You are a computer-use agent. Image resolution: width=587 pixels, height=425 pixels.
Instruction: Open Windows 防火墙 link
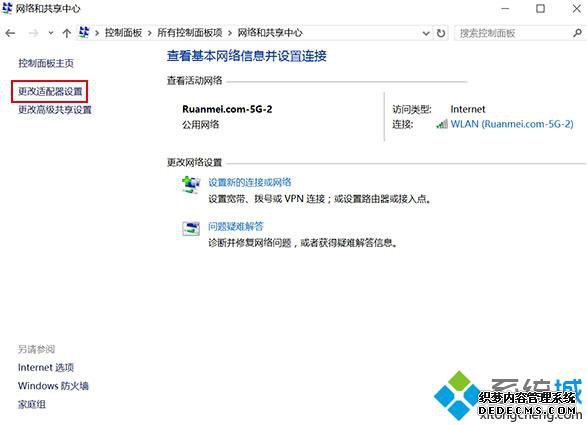[53, 386]
